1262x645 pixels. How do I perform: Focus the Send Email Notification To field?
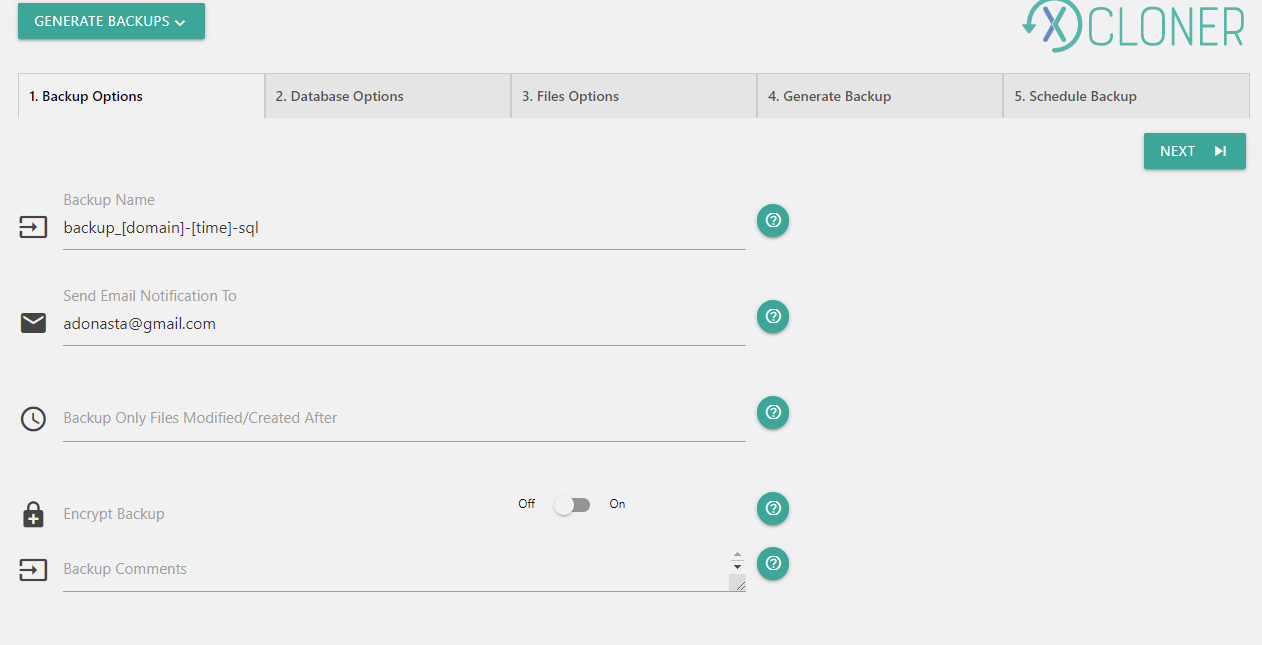tap(404, 324)
